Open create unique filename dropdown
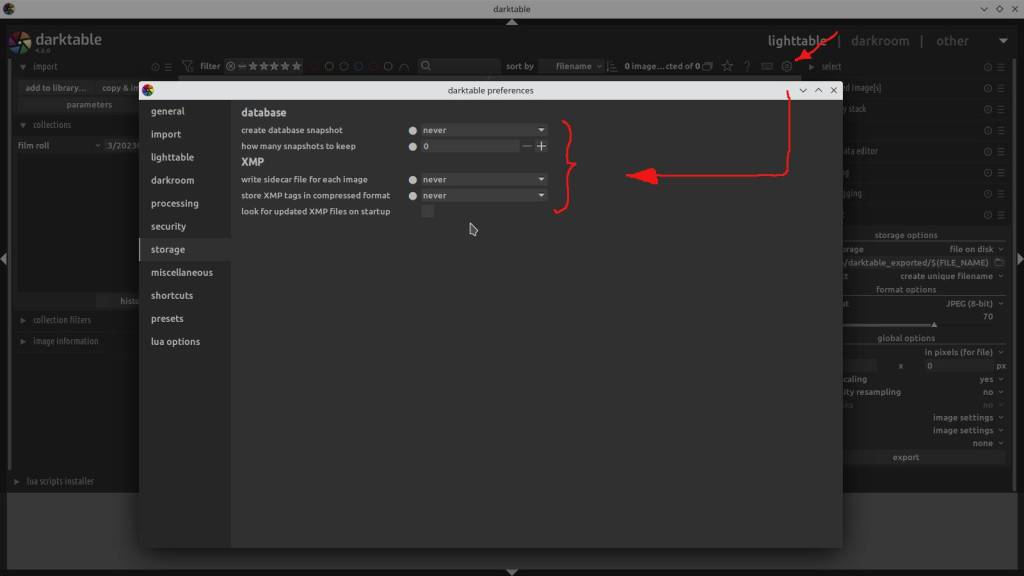 coord(952,276)
